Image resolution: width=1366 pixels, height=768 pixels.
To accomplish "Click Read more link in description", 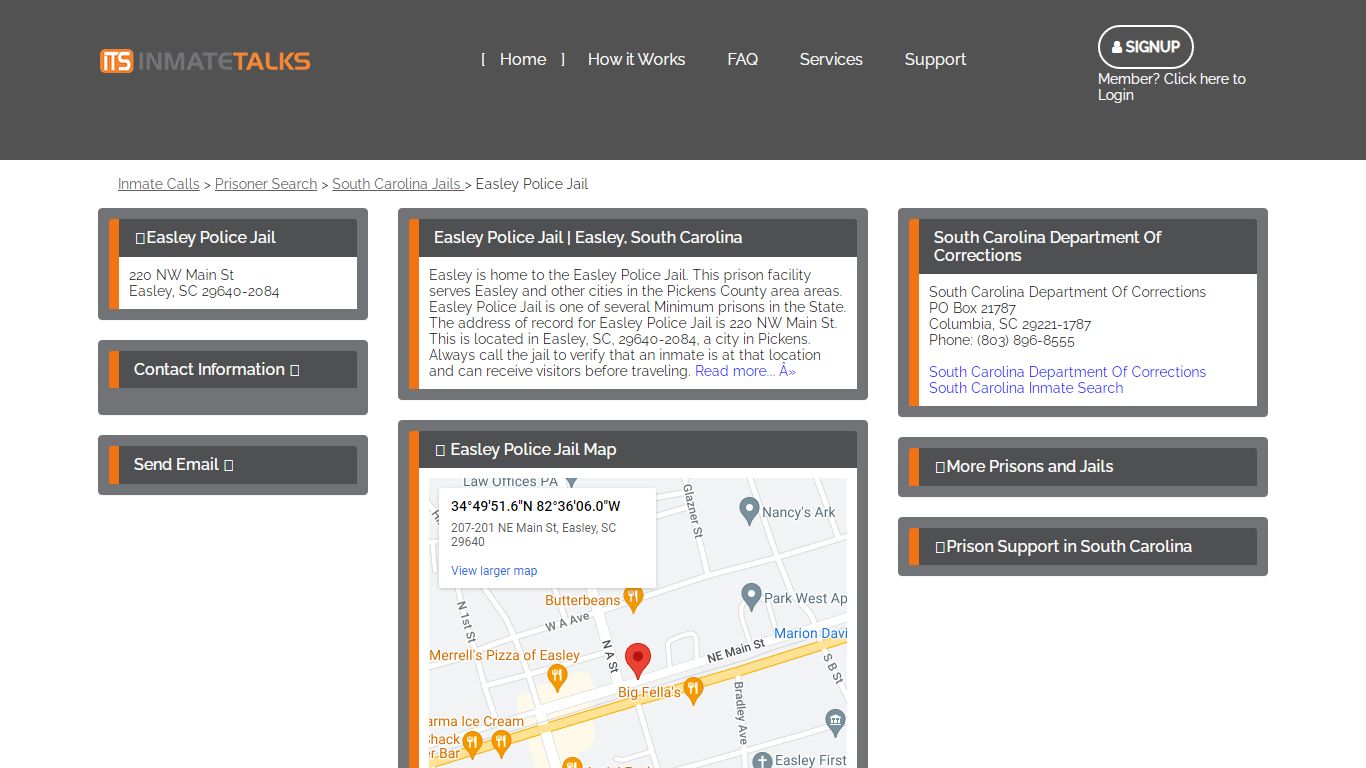I will (x=745, y=371).
